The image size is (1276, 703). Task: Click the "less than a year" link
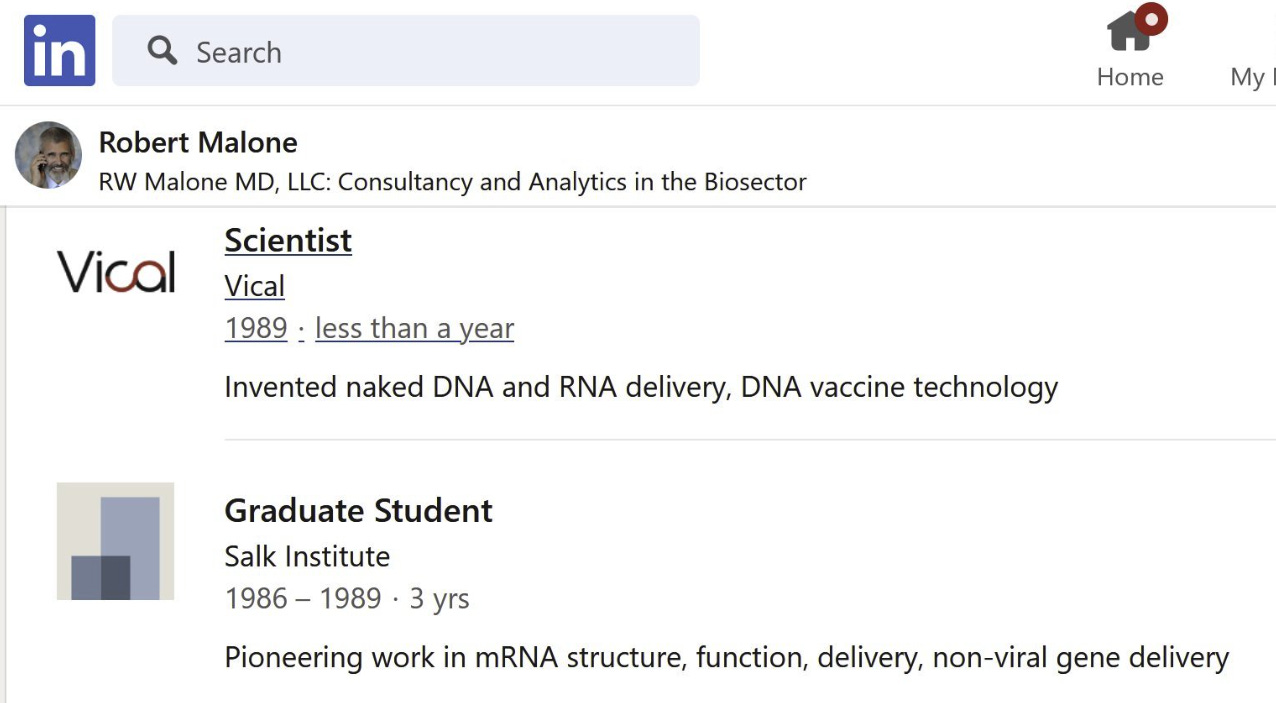click(414, 328)
